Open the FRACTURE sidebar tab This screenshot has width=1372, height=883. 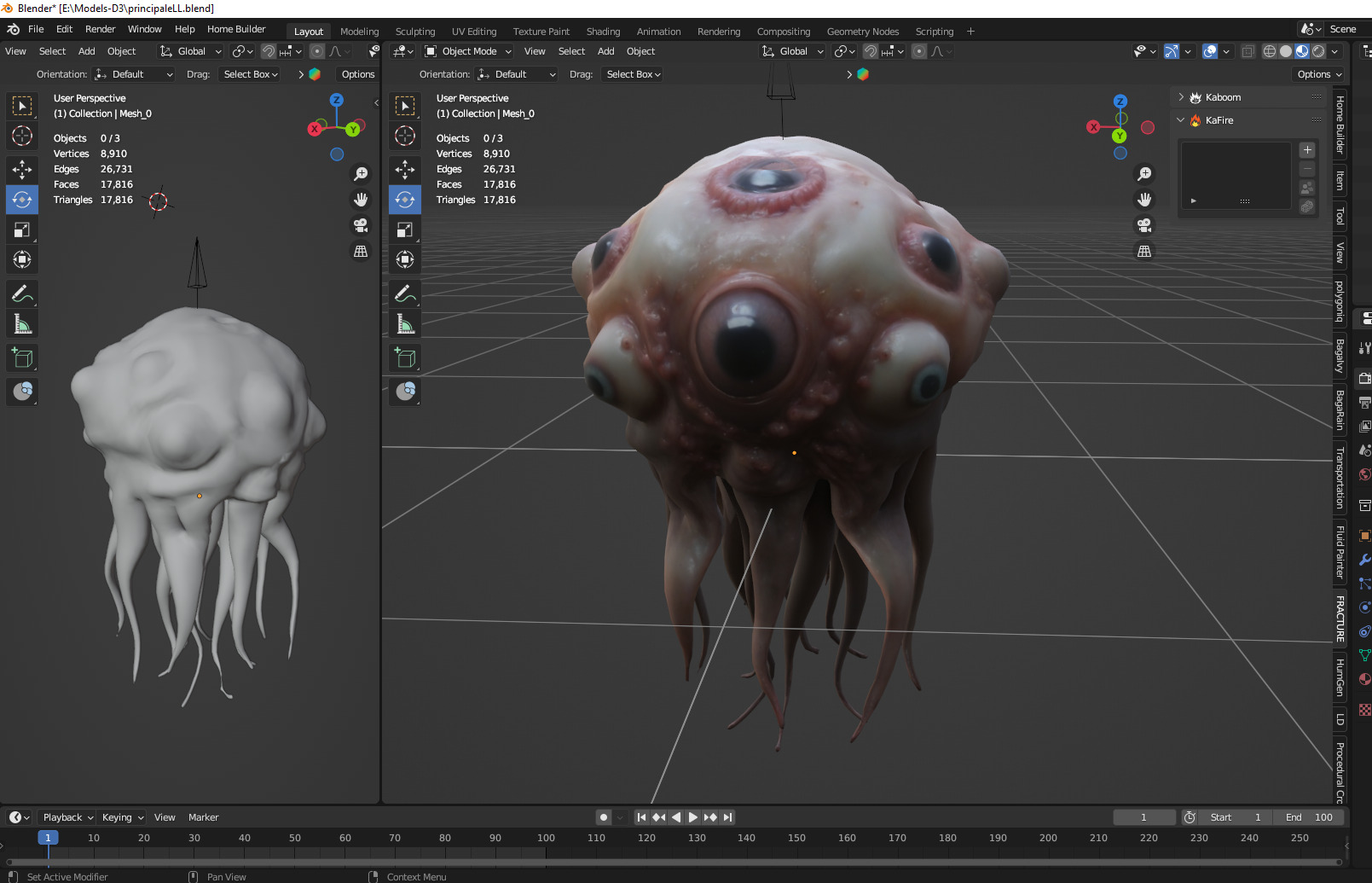(1340, 619)
